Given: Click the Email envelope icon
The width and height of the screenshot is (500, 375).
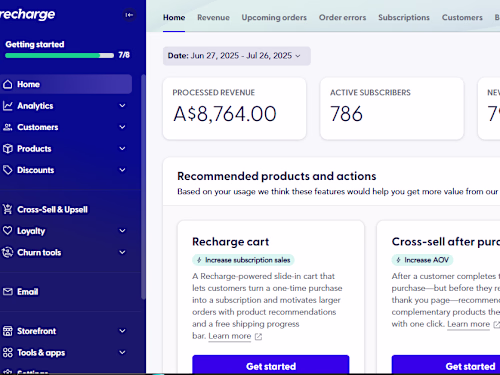Looking at the screenshot, I should click(8, 292).
